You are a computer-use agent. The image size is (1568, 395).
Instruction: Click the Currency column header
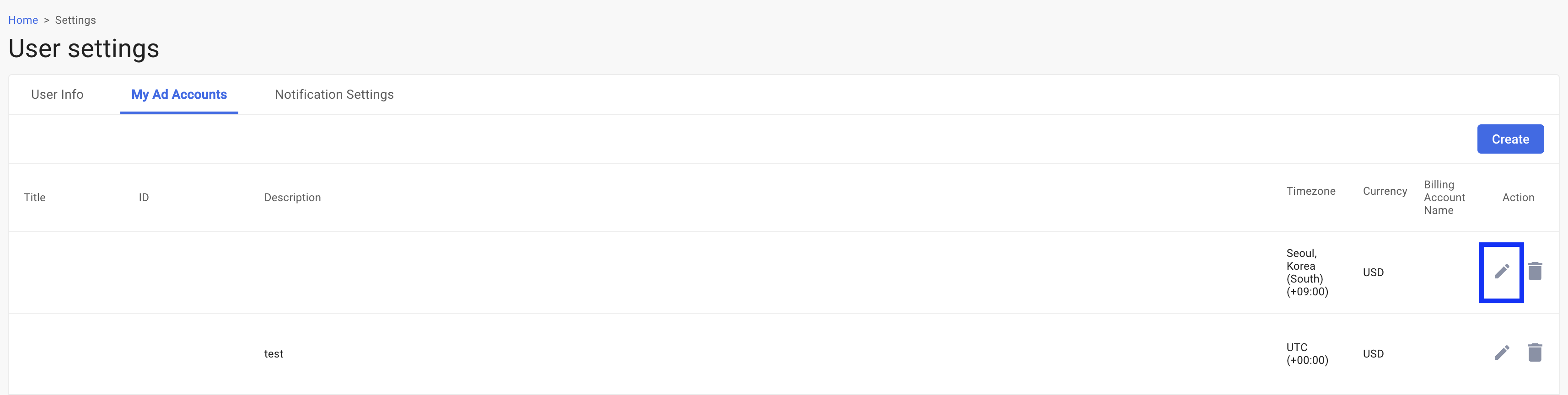(x=1385, y=191)
